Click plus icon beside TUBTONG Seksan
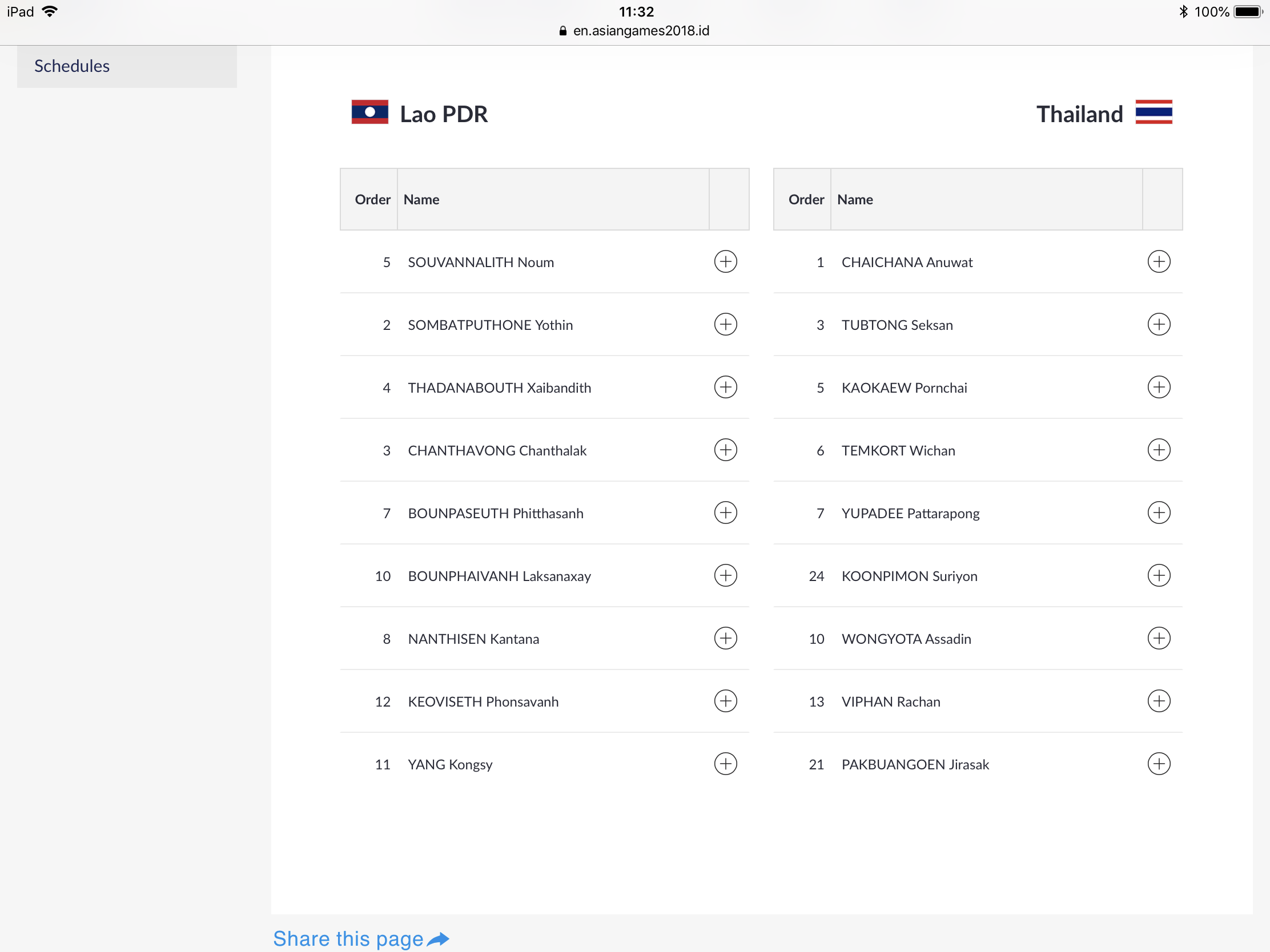The width and height of the screenshot is (1270, 952). 1159,325
